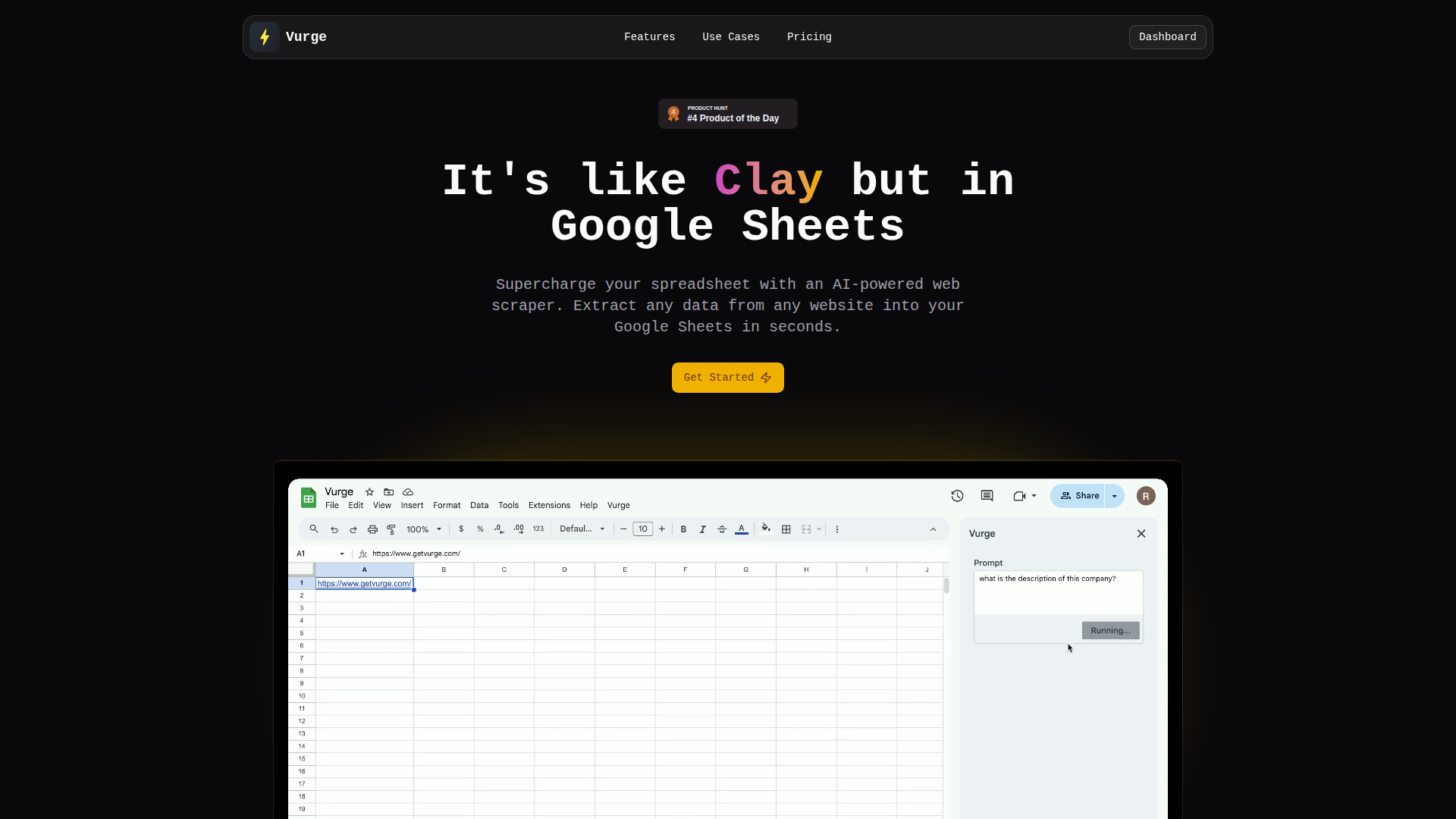The height and width of the screenshot is (819, 1456).
Task: Click the strikethrough formatting icon
Action: pos(722,529)
